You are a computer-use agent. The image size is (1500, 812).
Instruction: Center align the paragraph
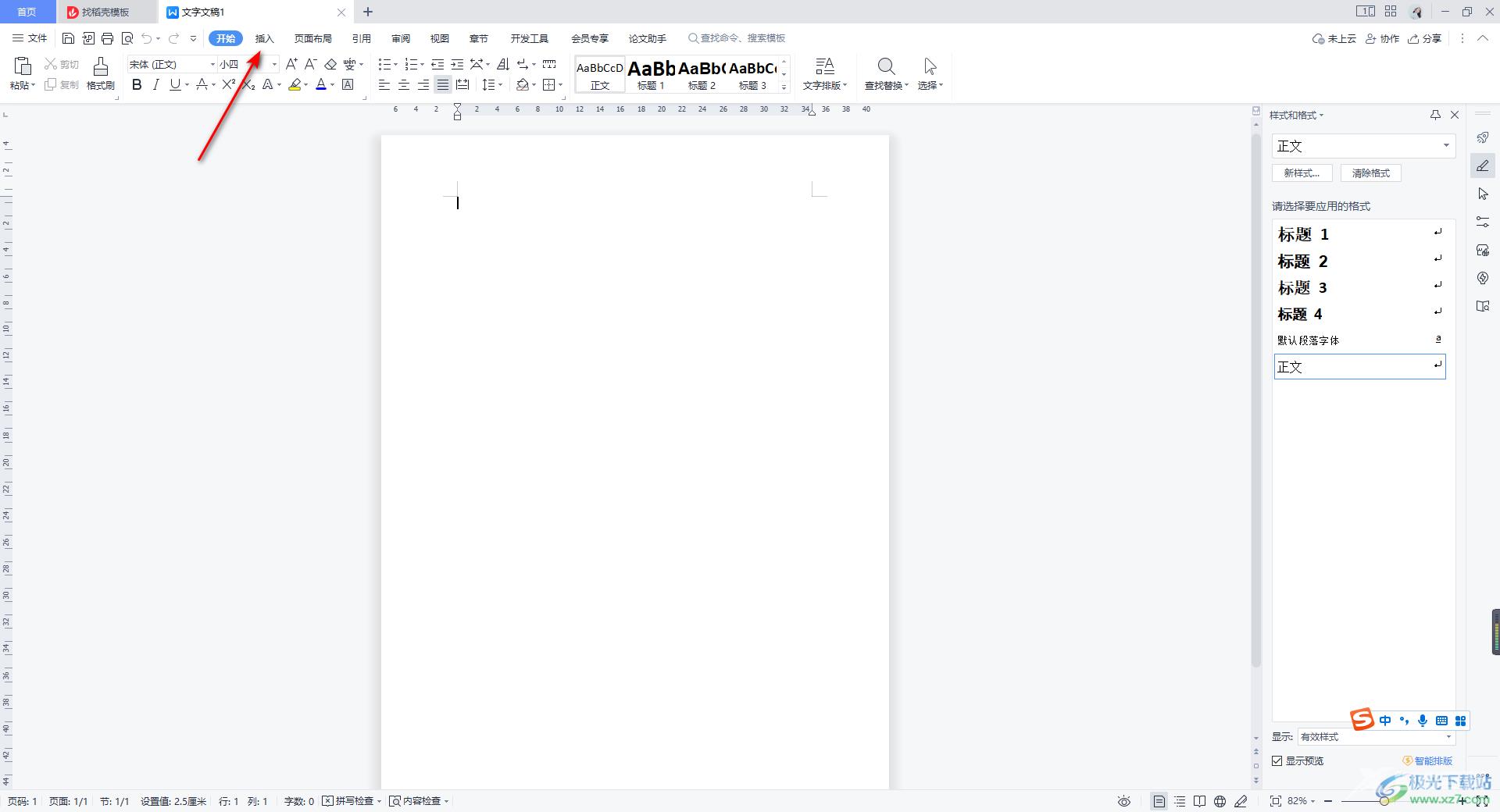point(404,84)
